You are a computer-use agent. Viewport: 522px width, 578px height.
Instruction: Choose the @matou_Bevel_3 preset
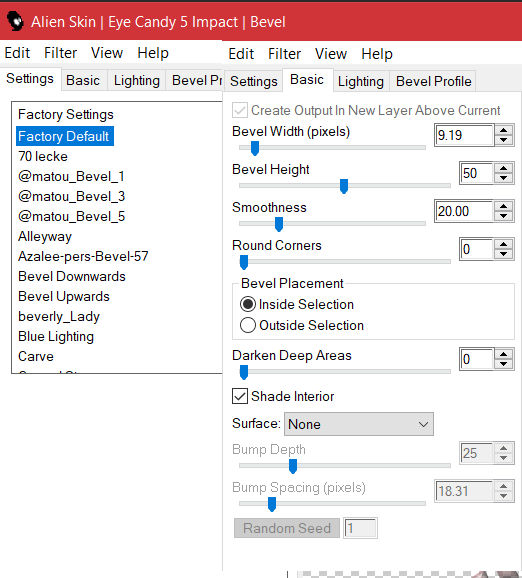pyautogui.click(x=72, y=196)
